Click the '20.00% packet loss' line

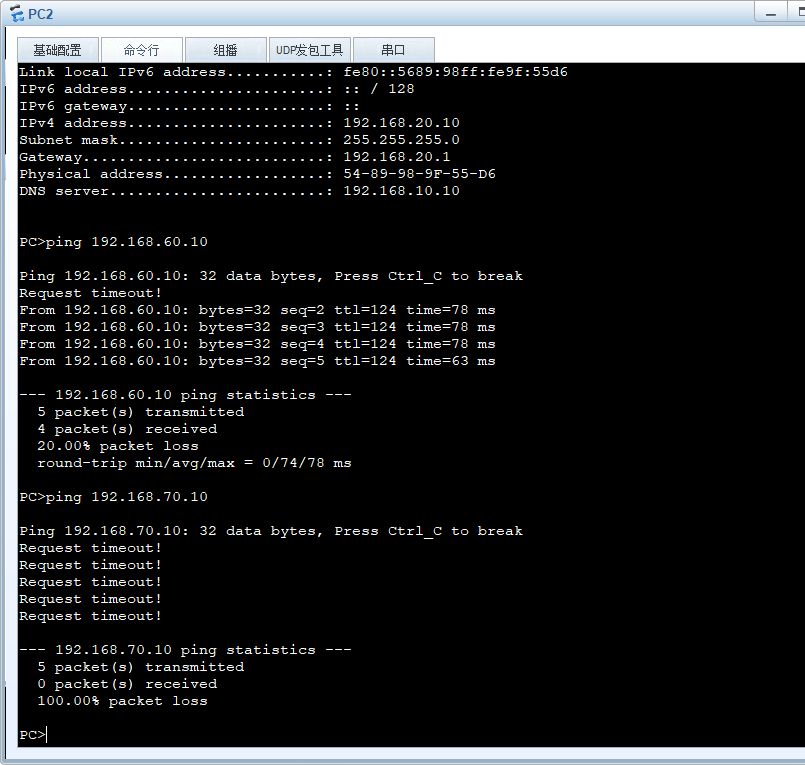click(x=118, y=446)
